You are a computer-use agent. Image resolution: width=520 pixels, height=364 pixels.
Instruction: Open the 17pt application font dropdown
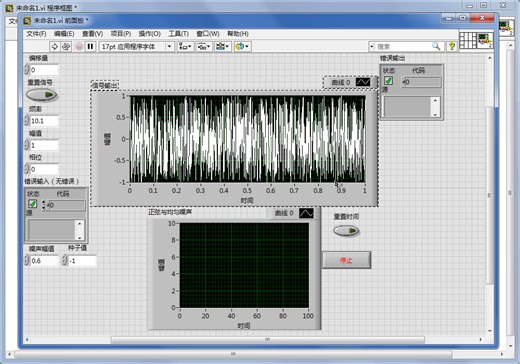point(136,46)
